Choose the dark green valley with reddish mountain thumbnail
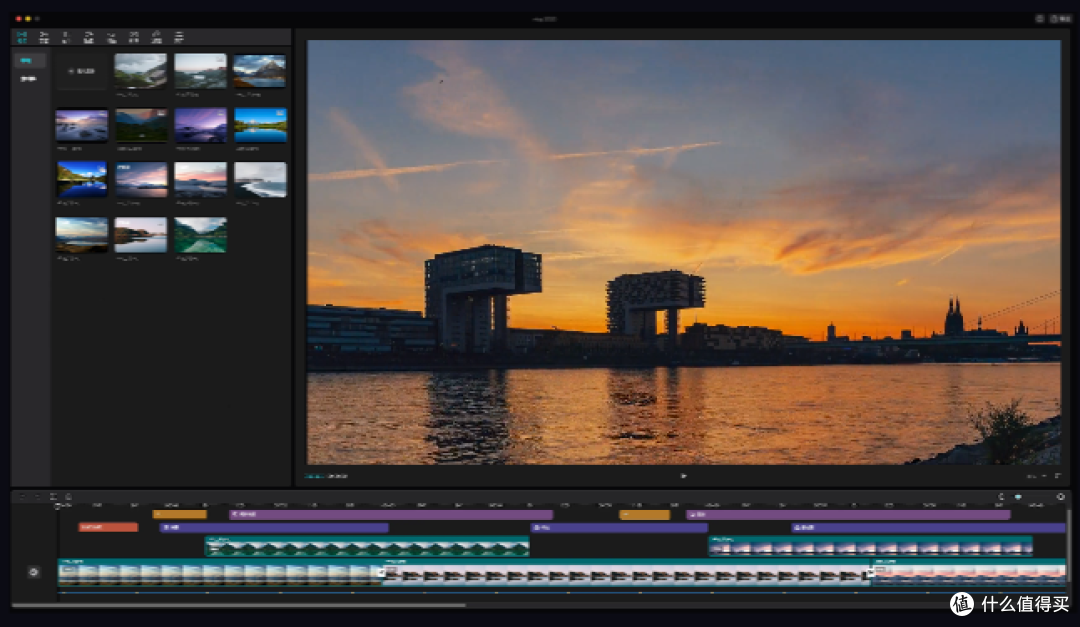 click(141, 125)
